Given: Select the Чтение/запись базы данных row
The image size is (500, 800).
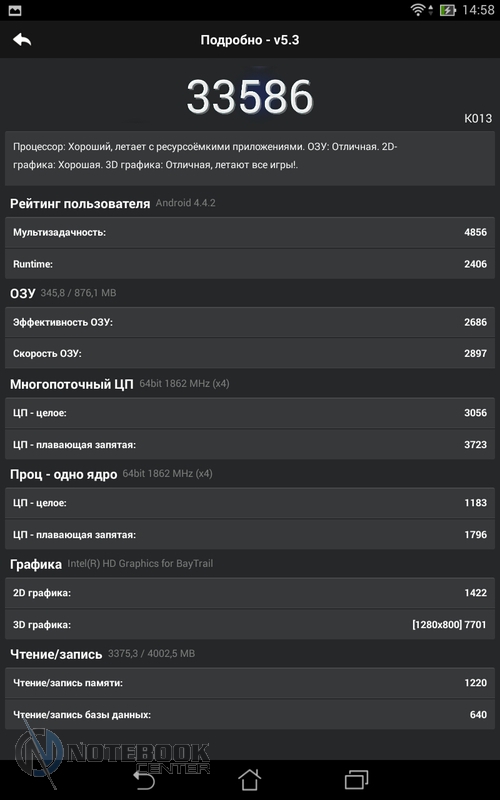Looking at the screenshot, I should point(249,714).
